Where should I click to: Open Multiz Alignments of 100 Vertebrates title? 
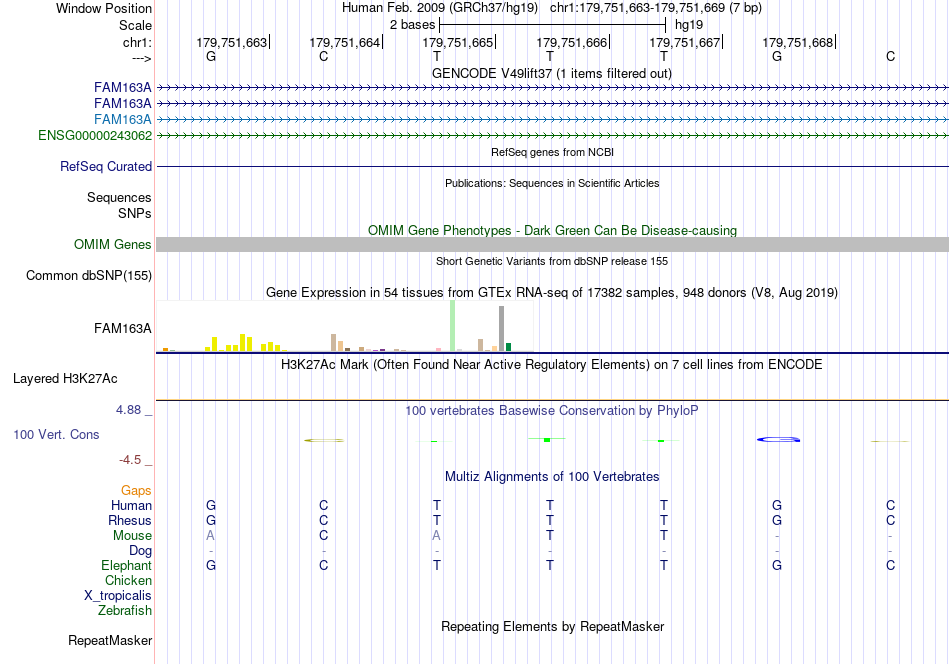pyautogui.click(x=552, y=477)
